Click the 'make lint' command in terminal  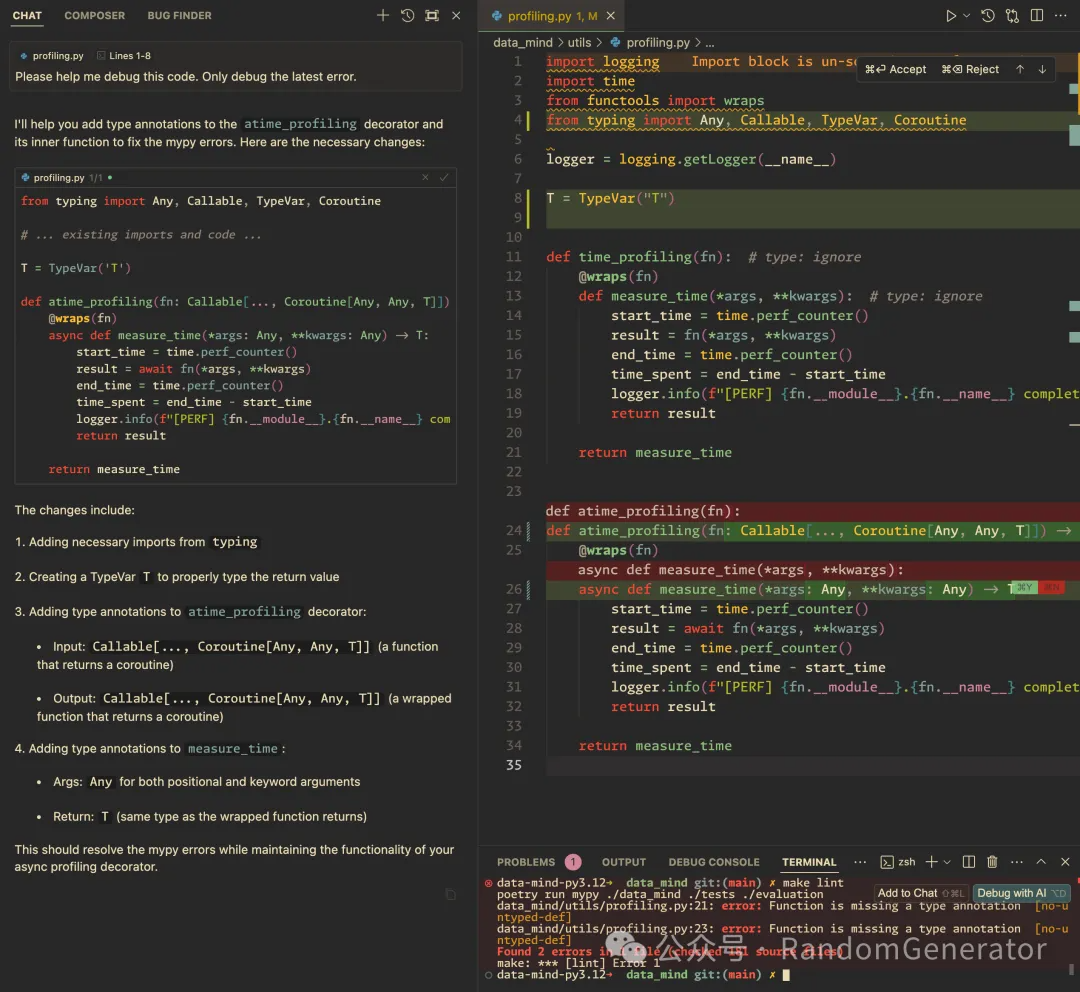[x=813, y=882]
